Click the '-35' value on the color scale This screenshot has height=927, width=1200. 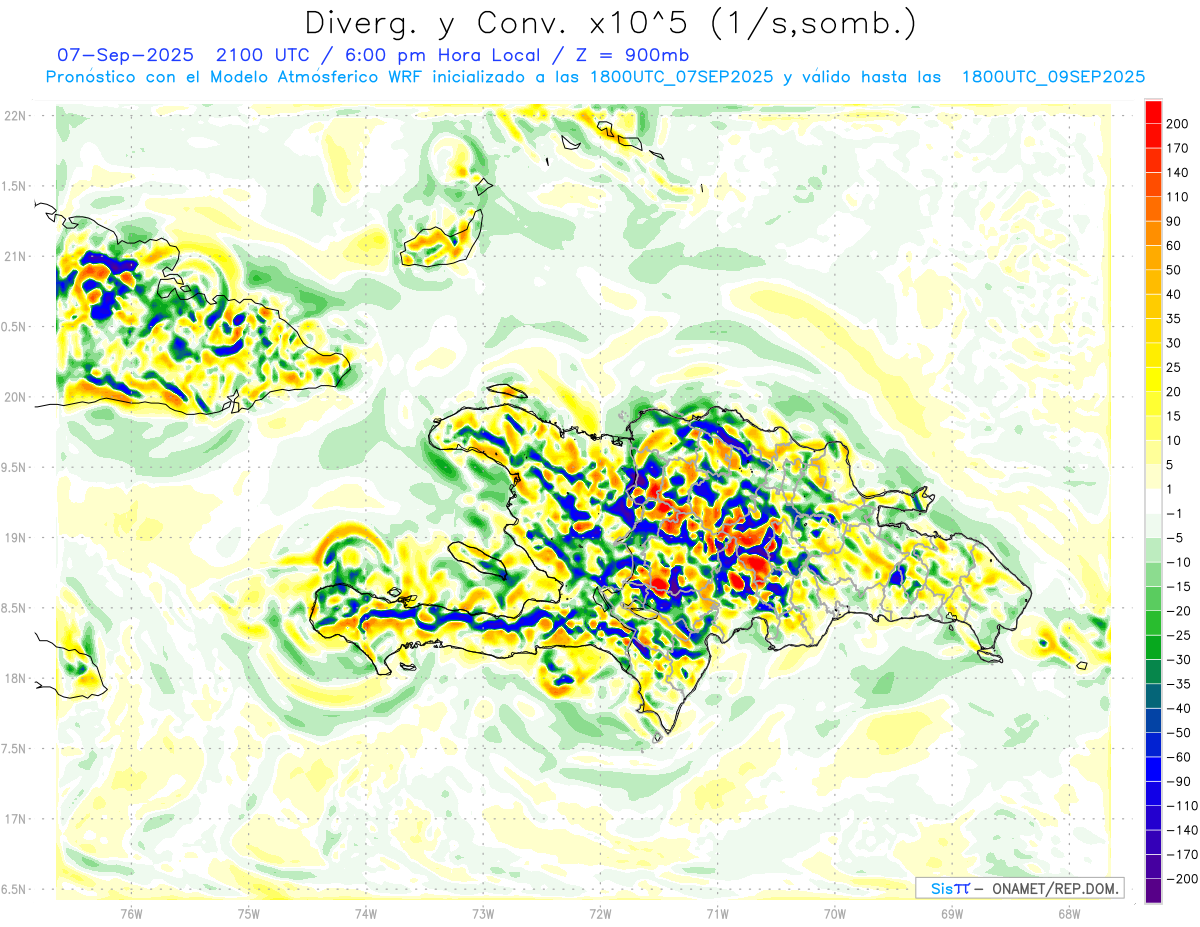1180,684
